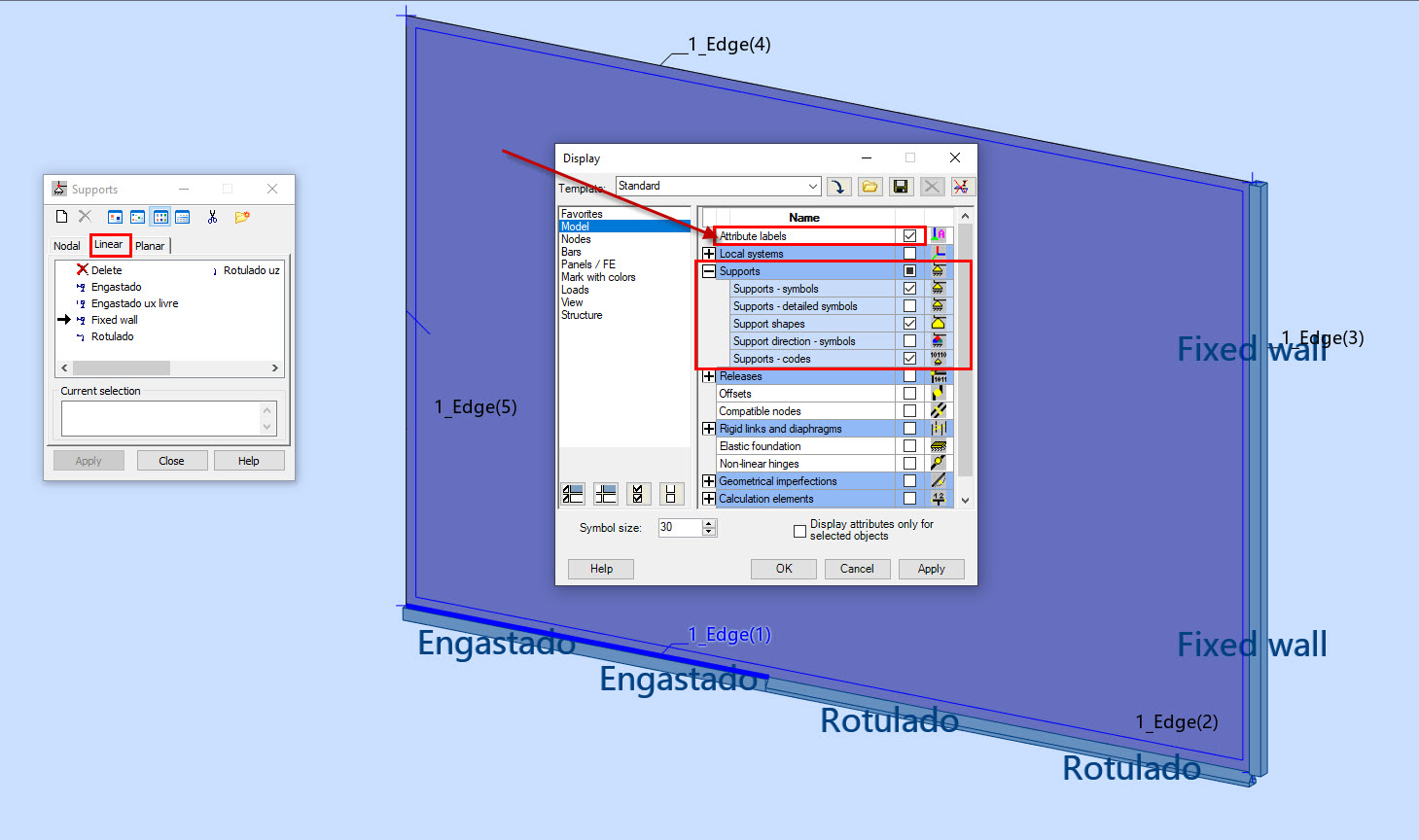Enable the Attribute labels checkbox
Screen dimensions: 1419x840
click(909, 235)
